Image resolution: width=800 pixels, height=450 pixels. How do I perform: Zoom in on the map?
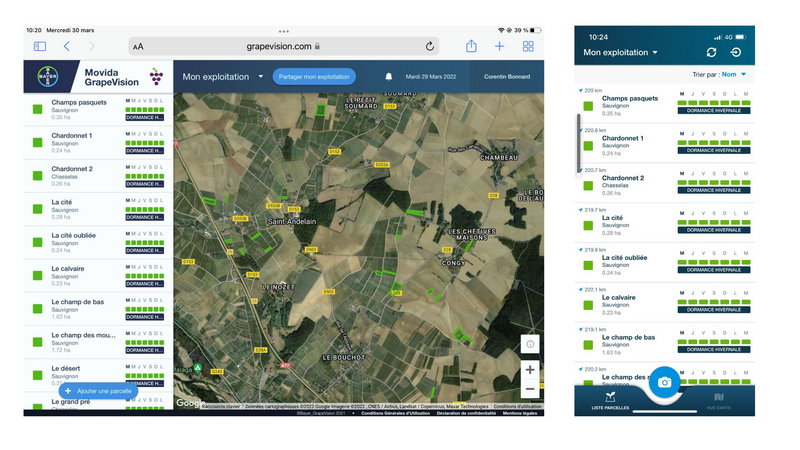[530, 370]
